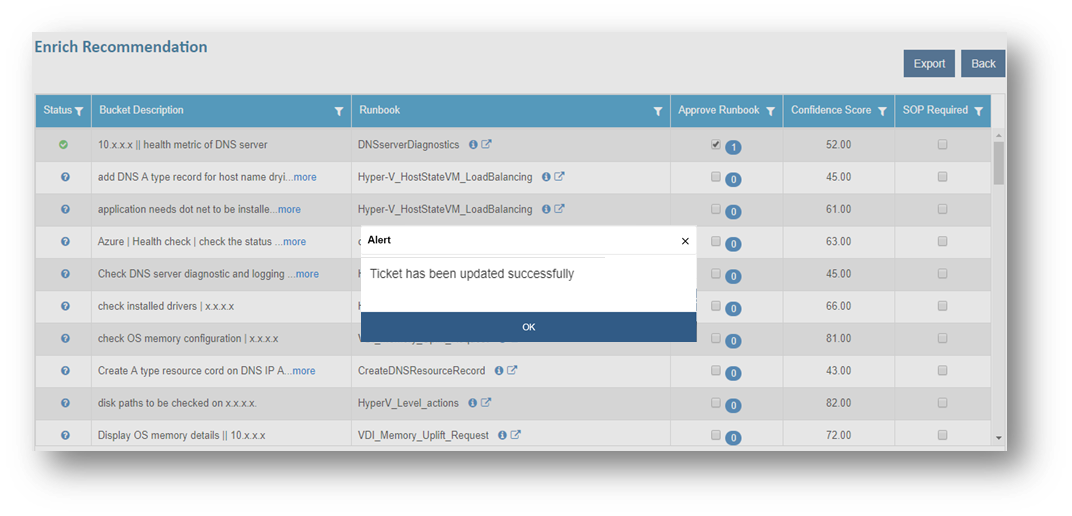This screenshot has width=1072, height=516.
Task: Click green status icon for DNS server health row
Action: pyautogui.click(x=64, y=145)
